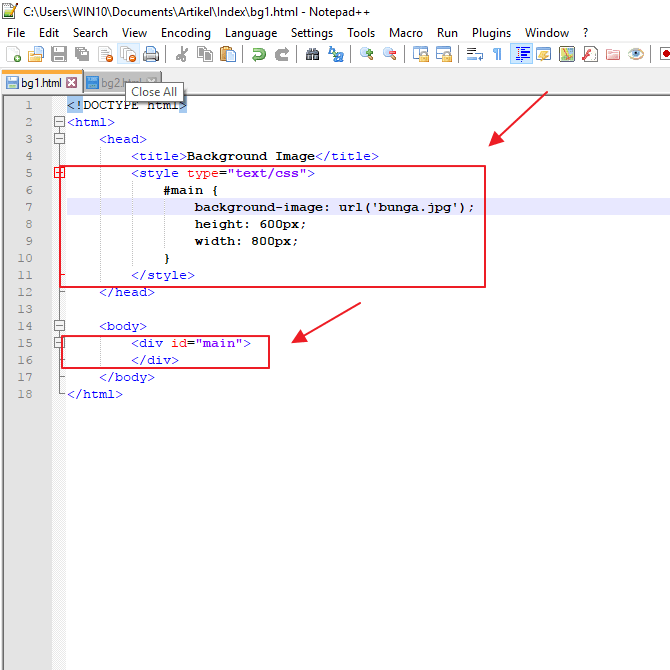Toggle Show All Characters pilcrow button
670x670 pixels.
pyautogui.click(x=497, y=54)
